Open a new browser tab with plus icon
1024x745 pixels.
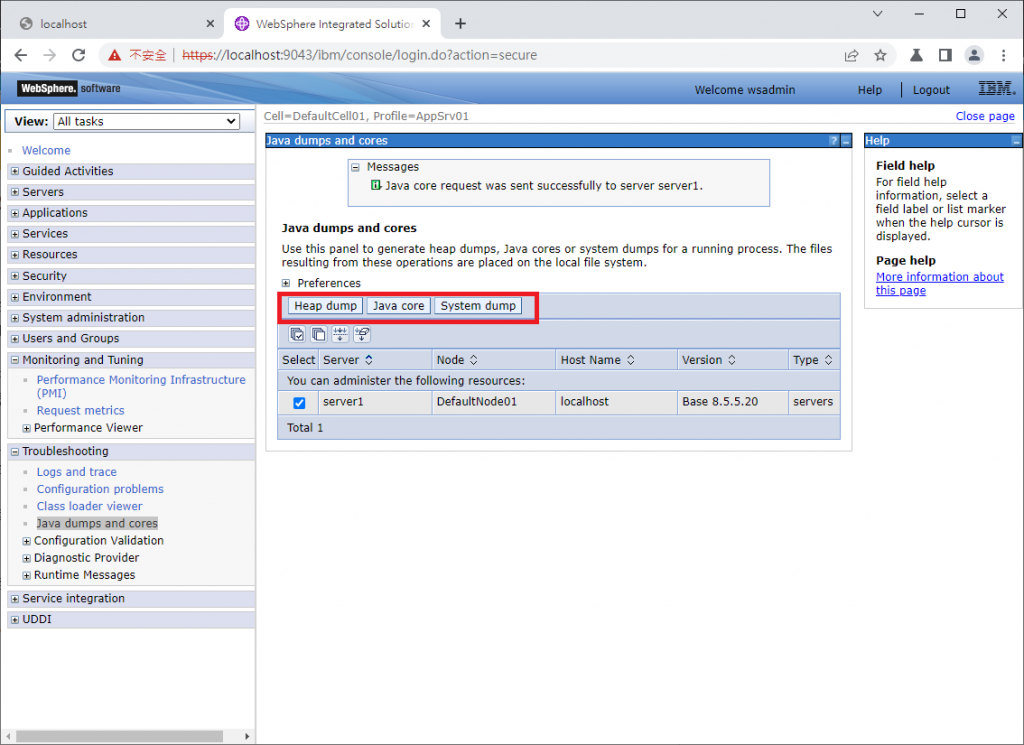(x=460, y=24)
